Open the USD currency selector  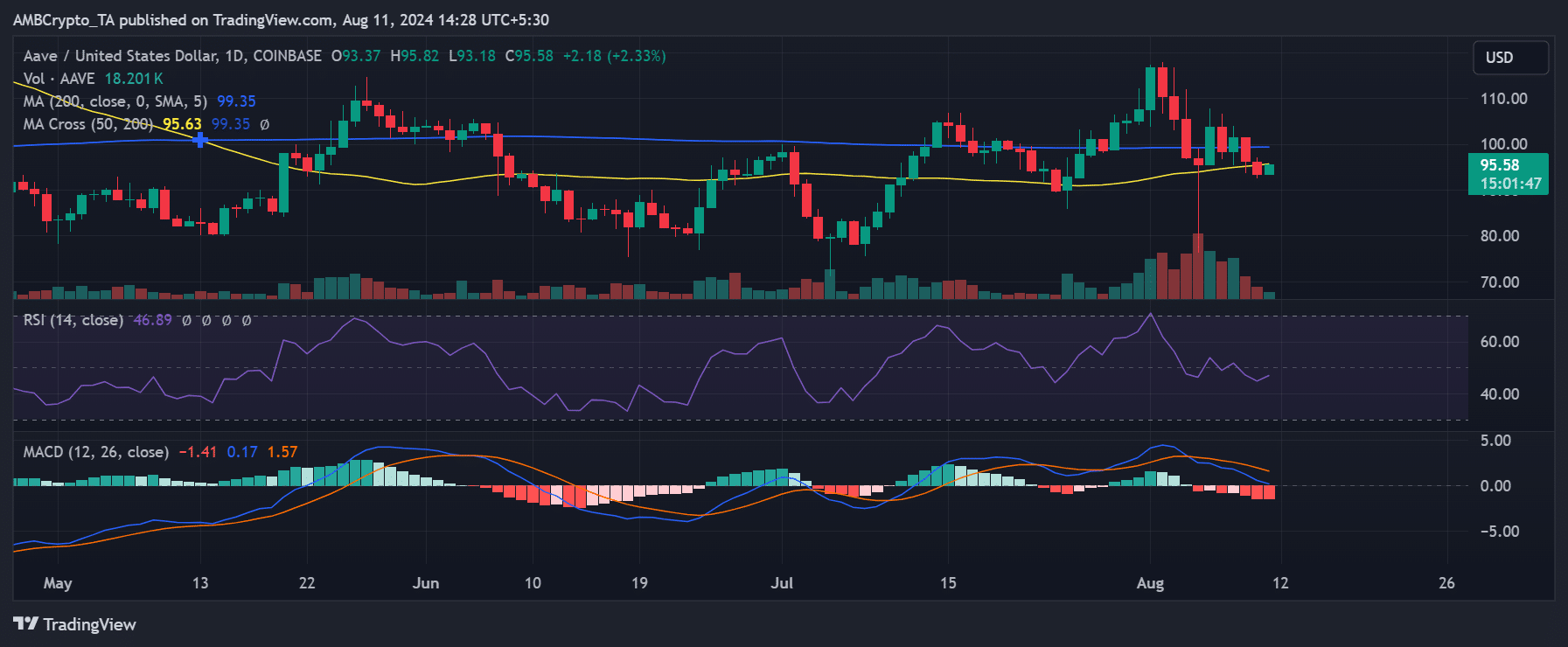(1510, 58)
